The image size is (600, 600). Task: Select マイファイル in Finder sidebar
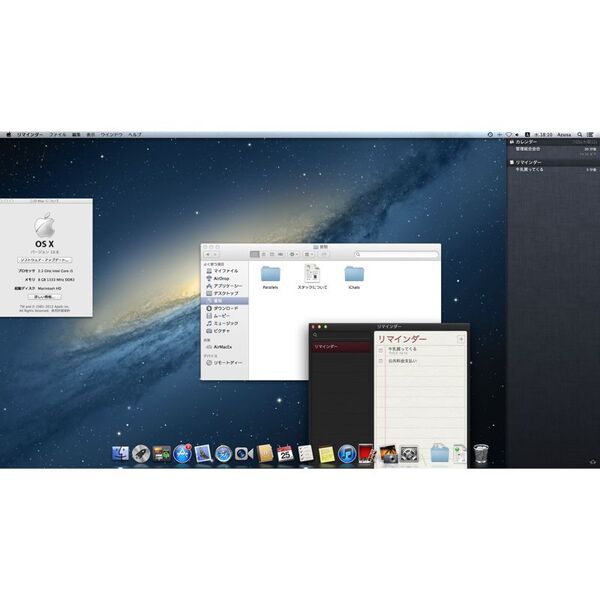pyautogui.click(x=225, y=271)
